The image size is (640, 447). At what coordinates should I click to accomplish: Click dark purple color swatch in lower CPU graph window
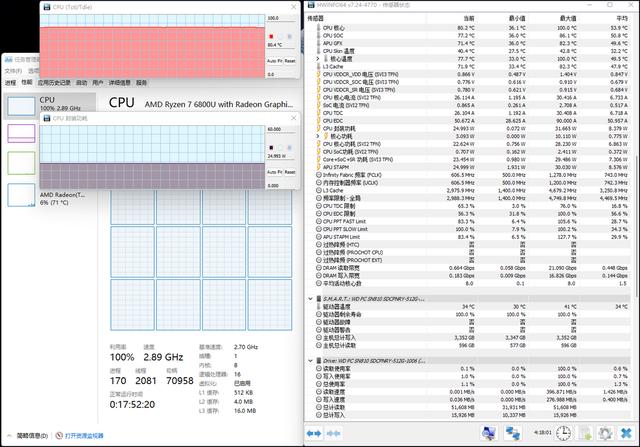271,147
